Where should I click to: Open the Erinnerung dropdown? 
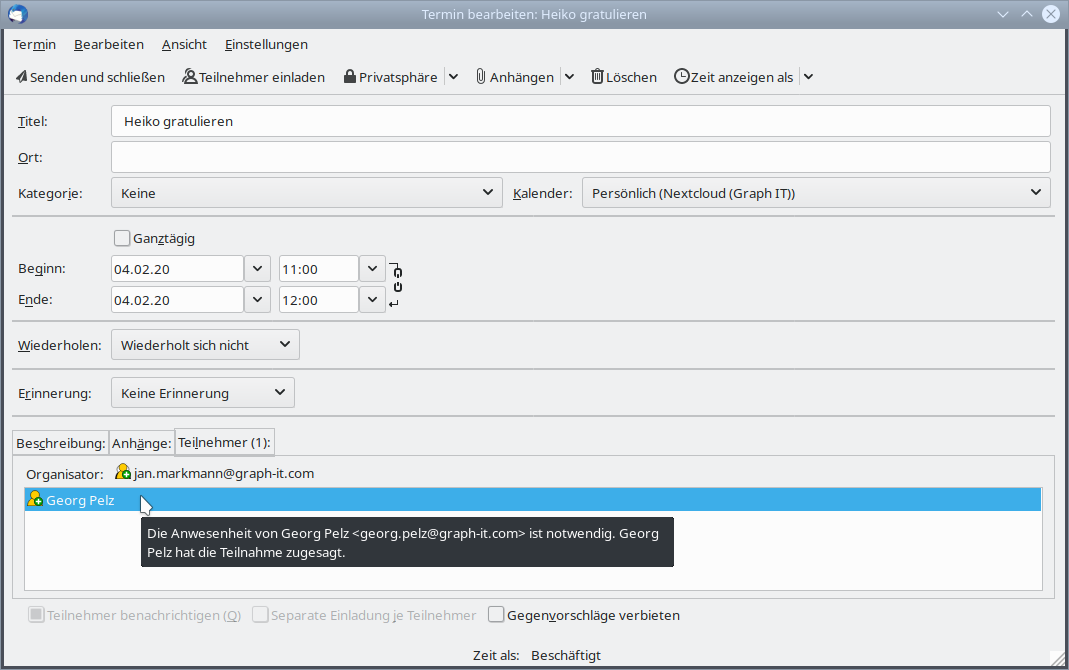[202, 393]
